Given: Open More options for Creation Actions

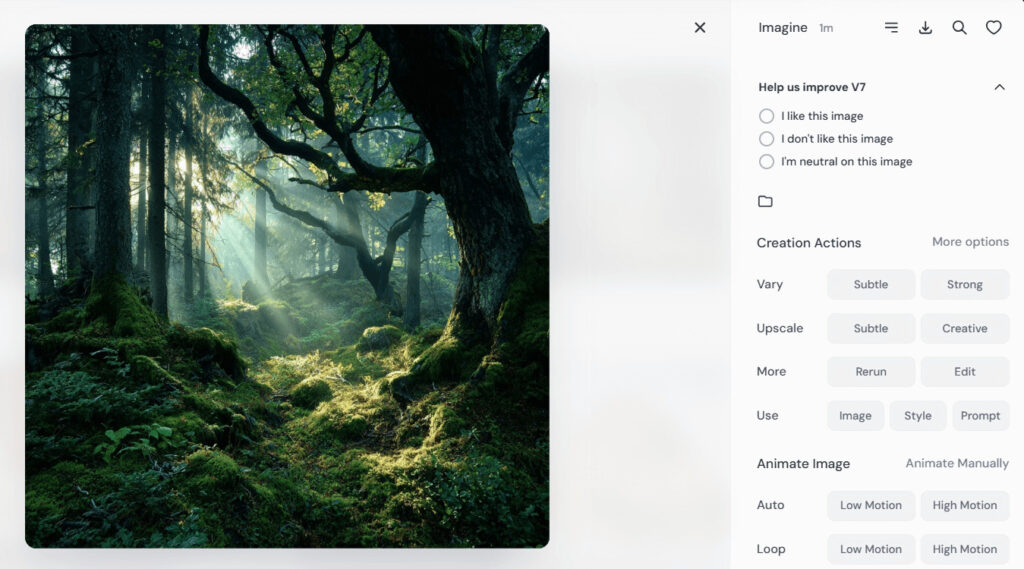Looking at the screenshot, I should (x=970, y=242).
